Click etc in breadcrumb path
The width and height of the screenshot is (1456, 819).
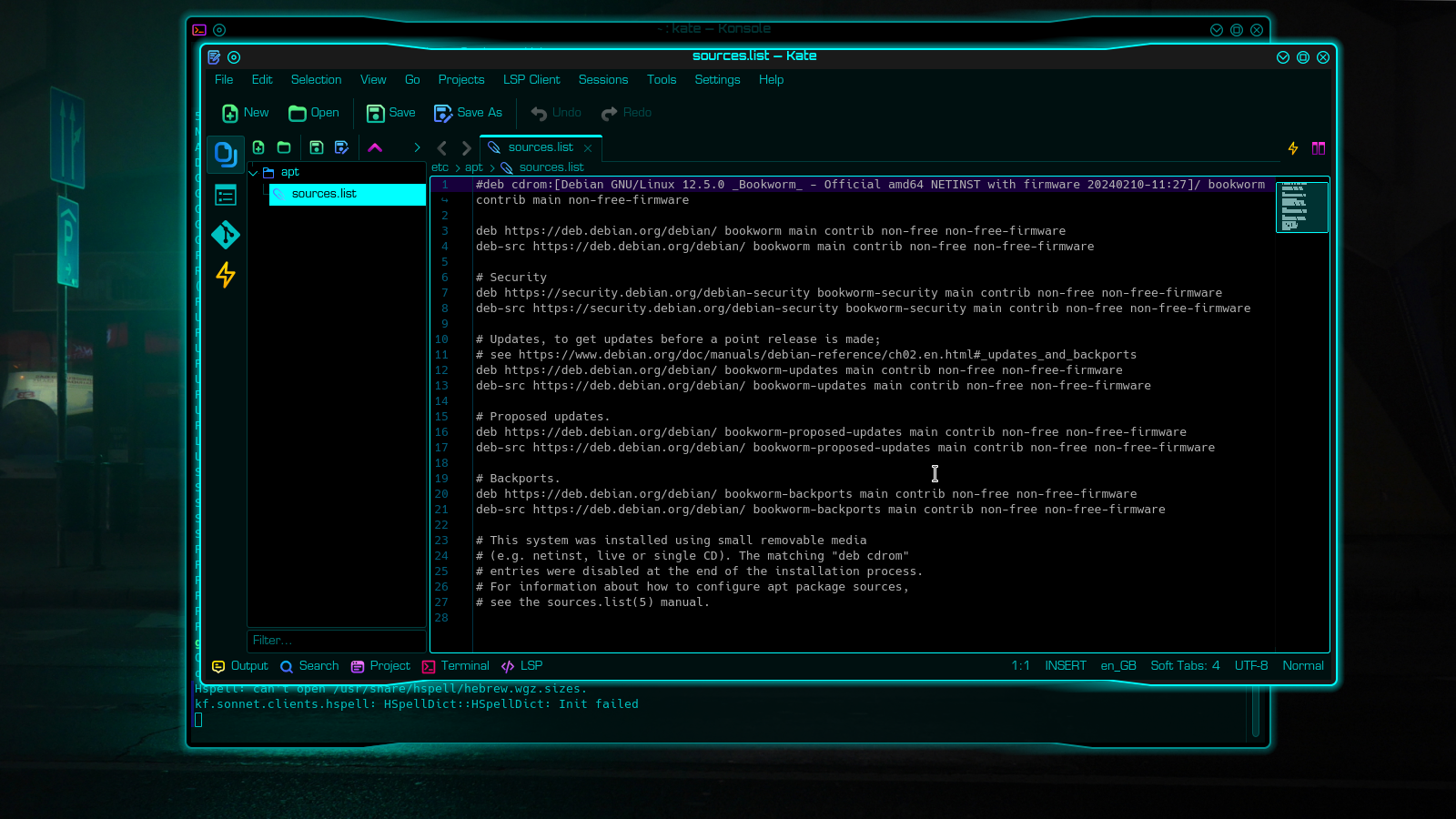tap(440, 167)
